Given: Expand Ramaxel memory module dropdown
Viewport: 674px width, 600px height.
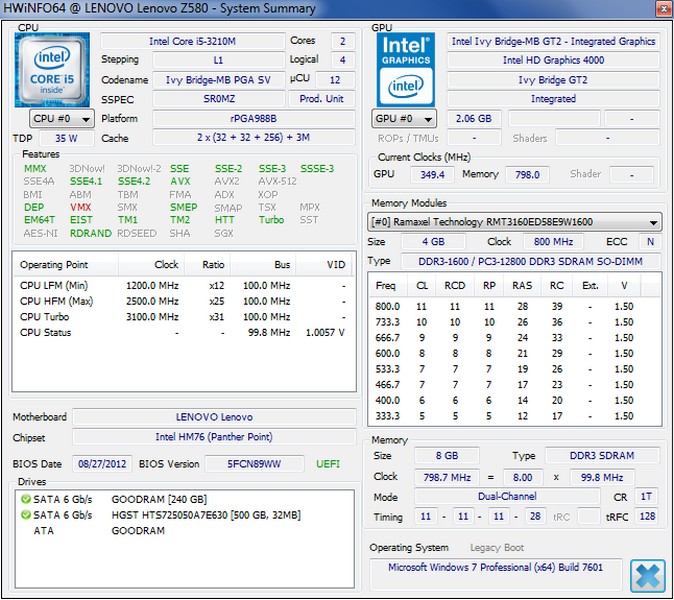Looking at the screenshot, I should pos(515,222).
